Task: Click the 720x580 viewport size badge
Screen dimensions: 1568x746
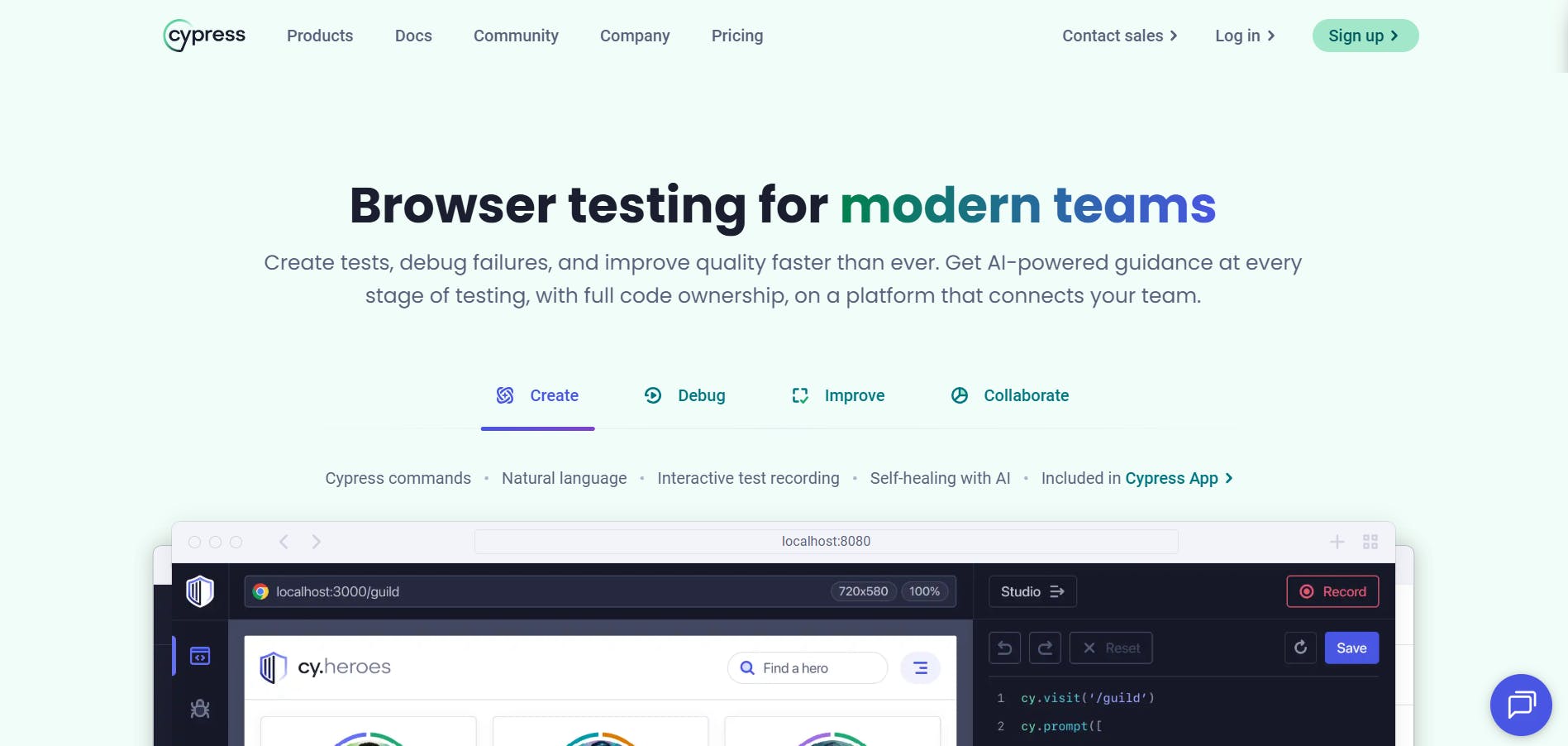Action: [x=863, y=591]
